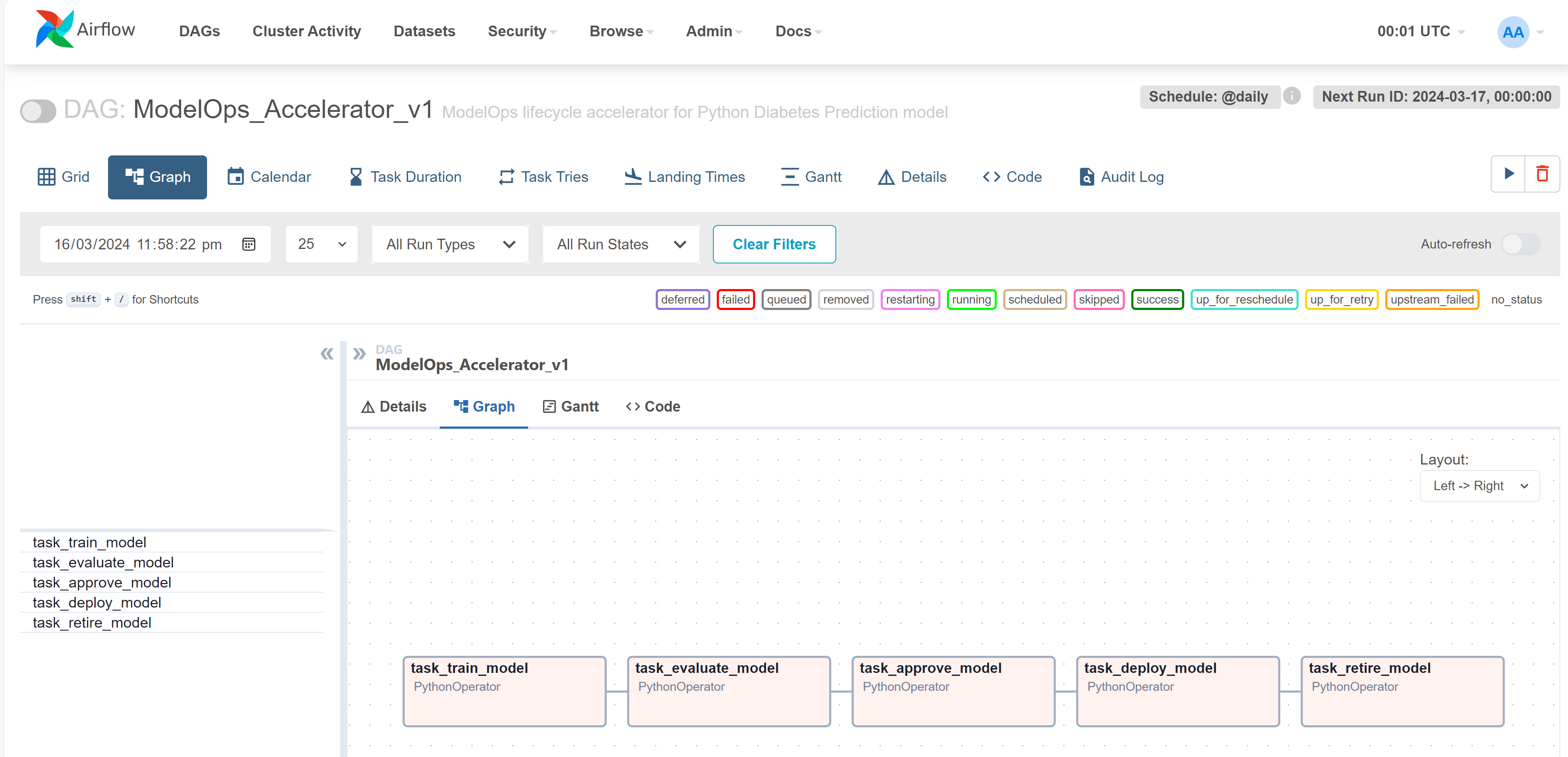Switch to the Calendar view
The image size is (1568, 757).
(x=269, y=177)
